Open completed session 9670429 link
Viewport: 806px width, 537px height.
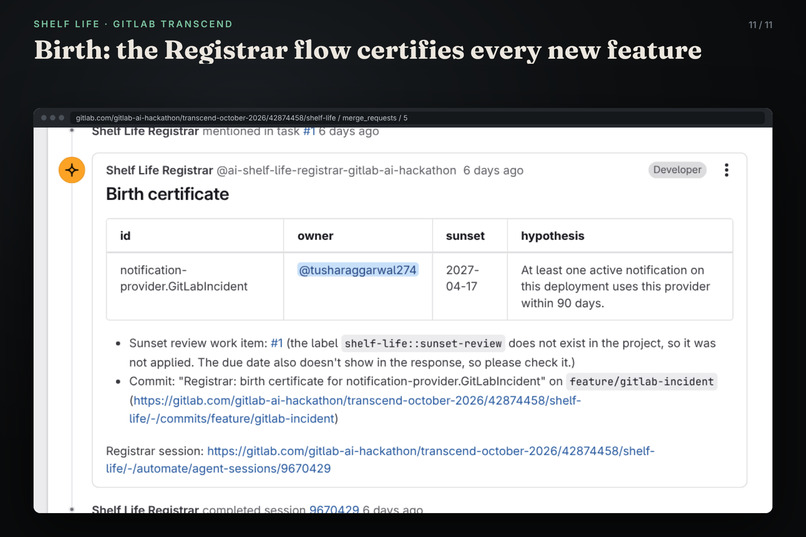334,509
